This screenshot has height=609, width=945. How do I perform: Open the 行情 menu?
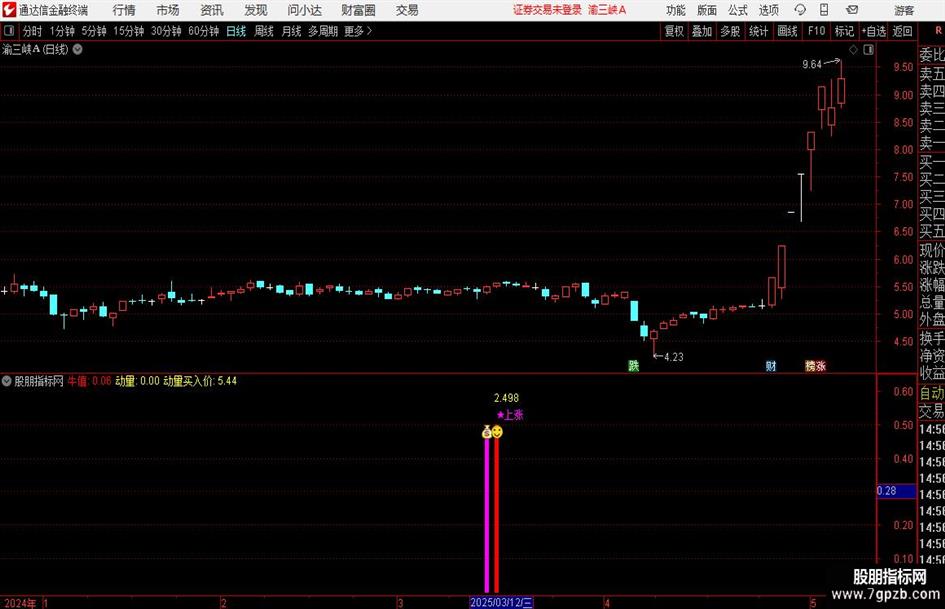click(124, 10)
